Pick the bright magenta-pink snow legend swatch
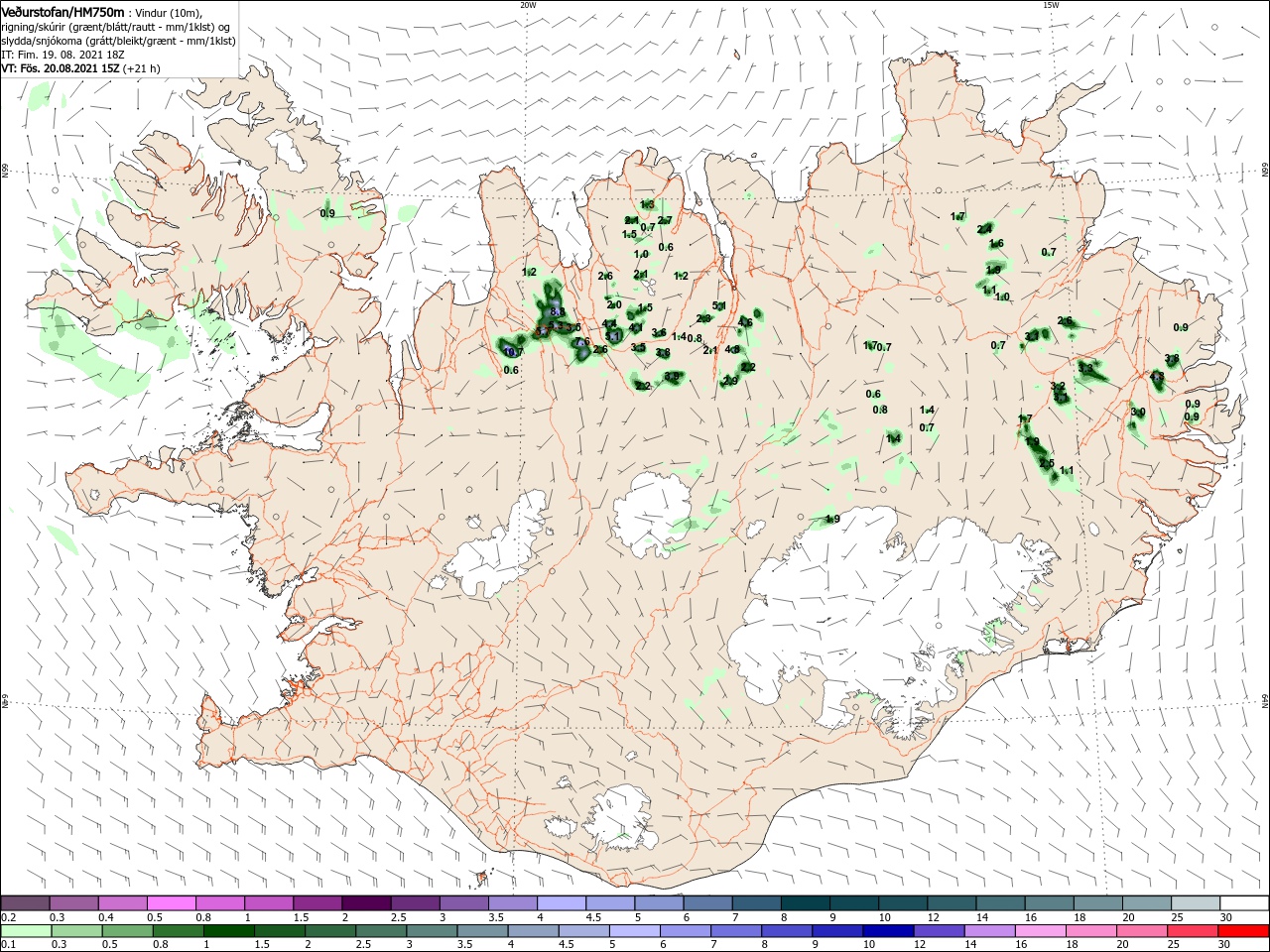This screenshot has width=1270, height=952. (172, 903)
